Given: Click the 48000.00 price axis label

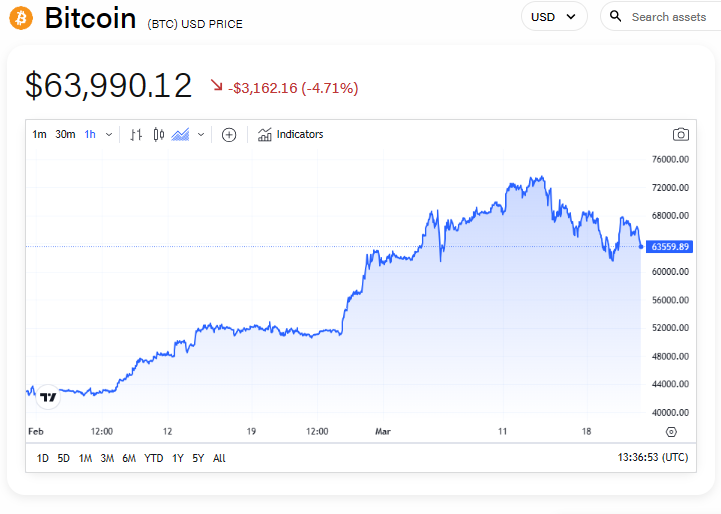Looking at the screenshot, I should click(x=670, y=356).
